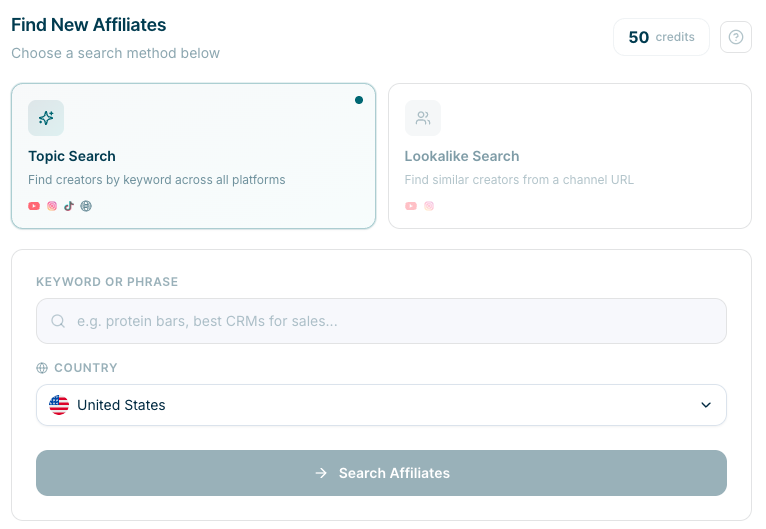
Task: Click the Topic Search sparkle icon
Action: tap(46, 118)
